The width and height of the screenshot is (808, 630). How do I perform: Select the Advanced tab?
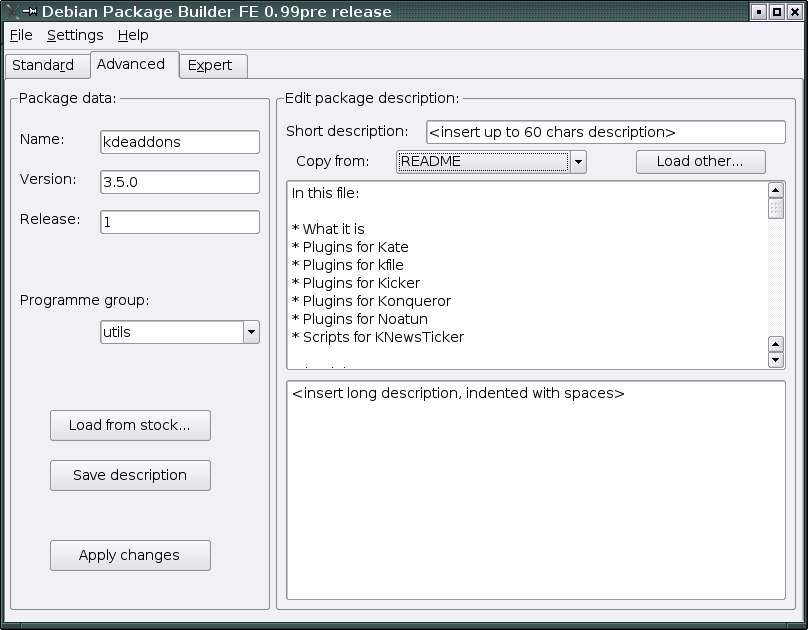tap(134, 64)
